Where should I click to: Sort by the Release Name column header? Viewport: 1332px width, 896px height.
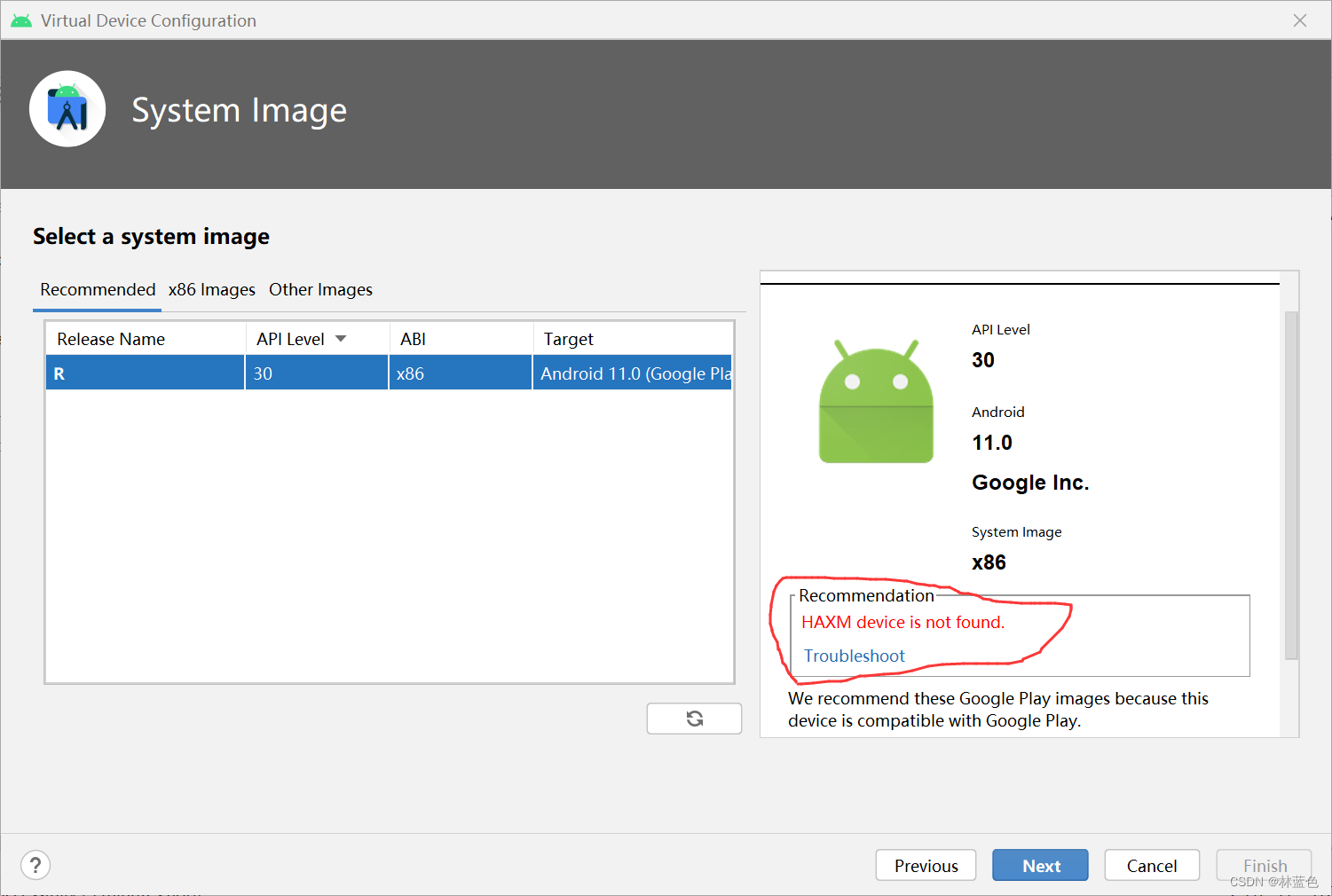[110, 338]
